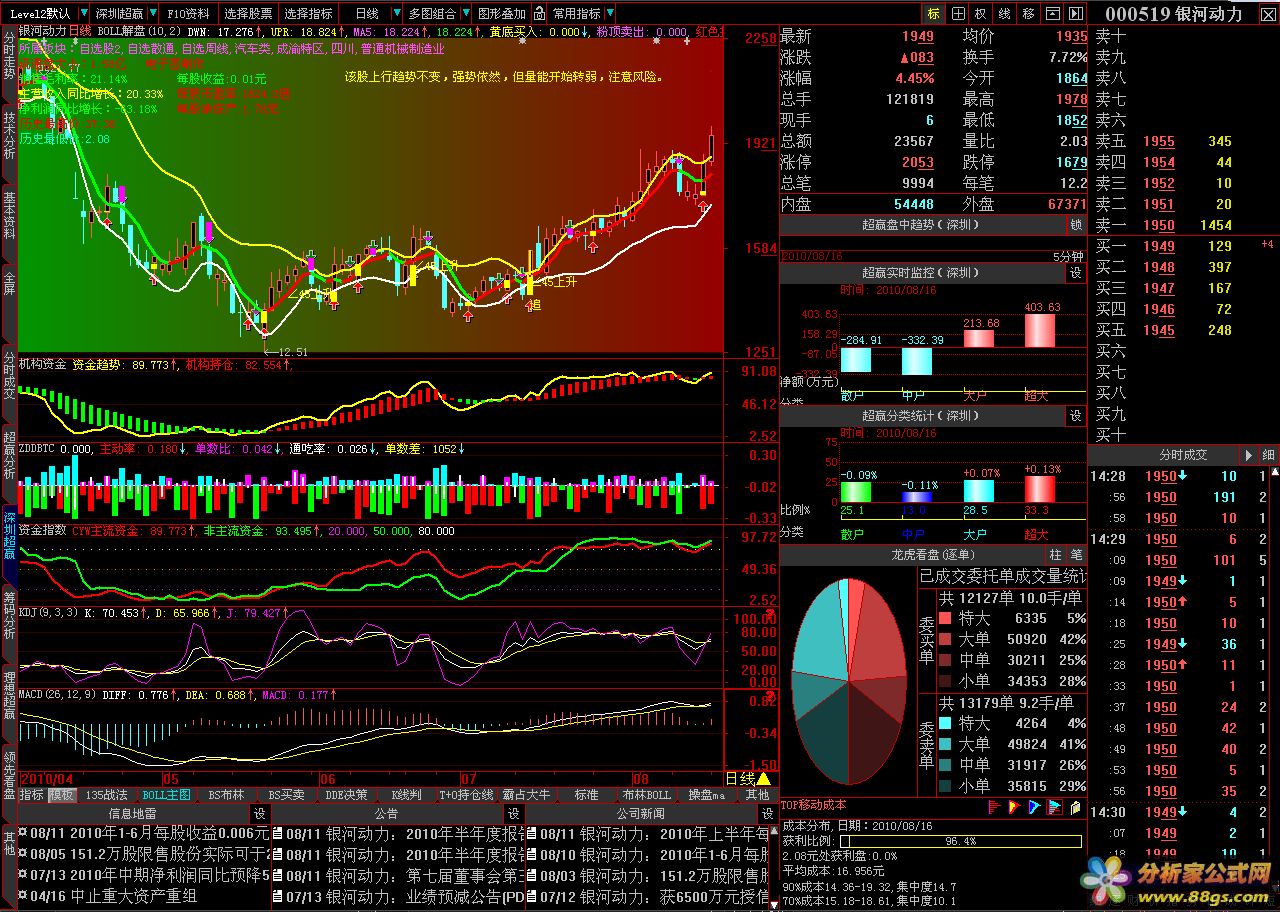Viewport: 1280px width, 912px height.
Task: Select the 布林BOLL template tab
Action: tap(646, 795)
